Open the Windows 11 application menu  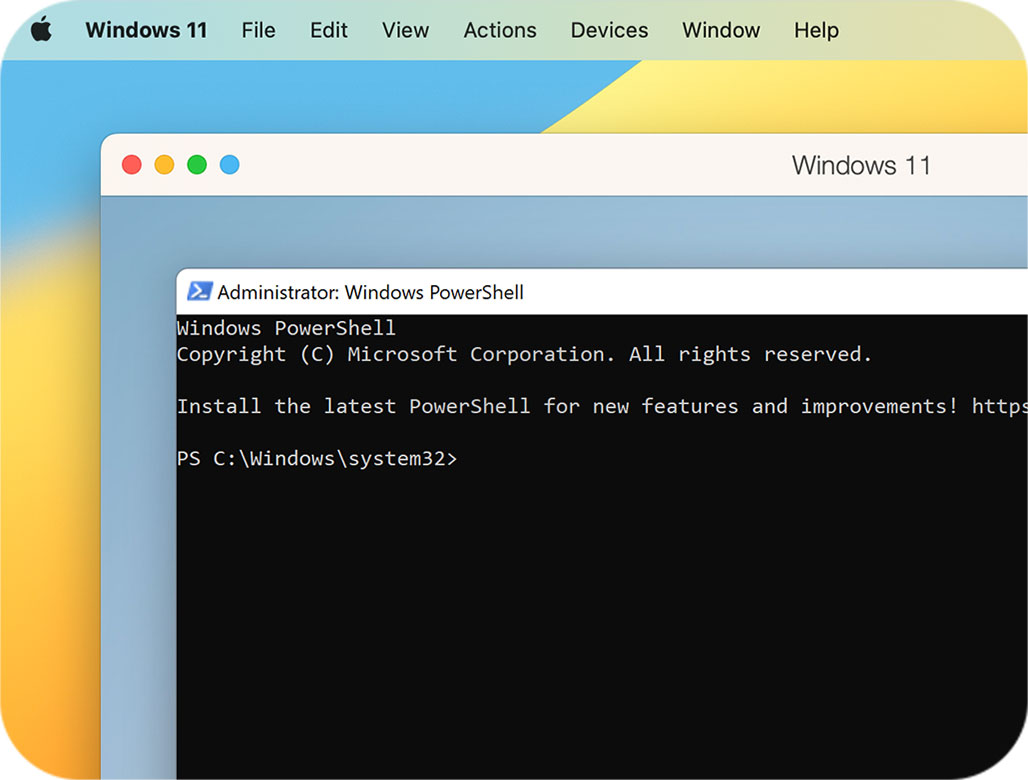point(146,30)
